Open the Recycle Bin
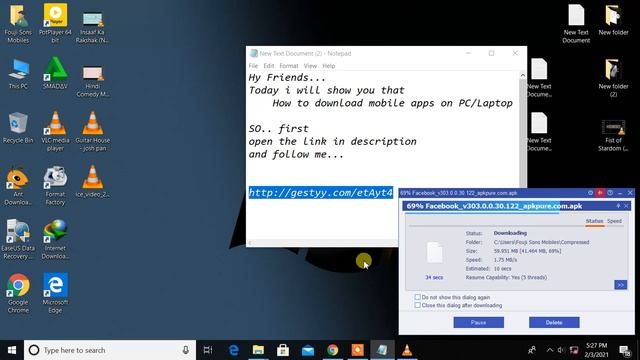Image resolution: width=640 pixels, height=360 pixels. pos(18,128)
